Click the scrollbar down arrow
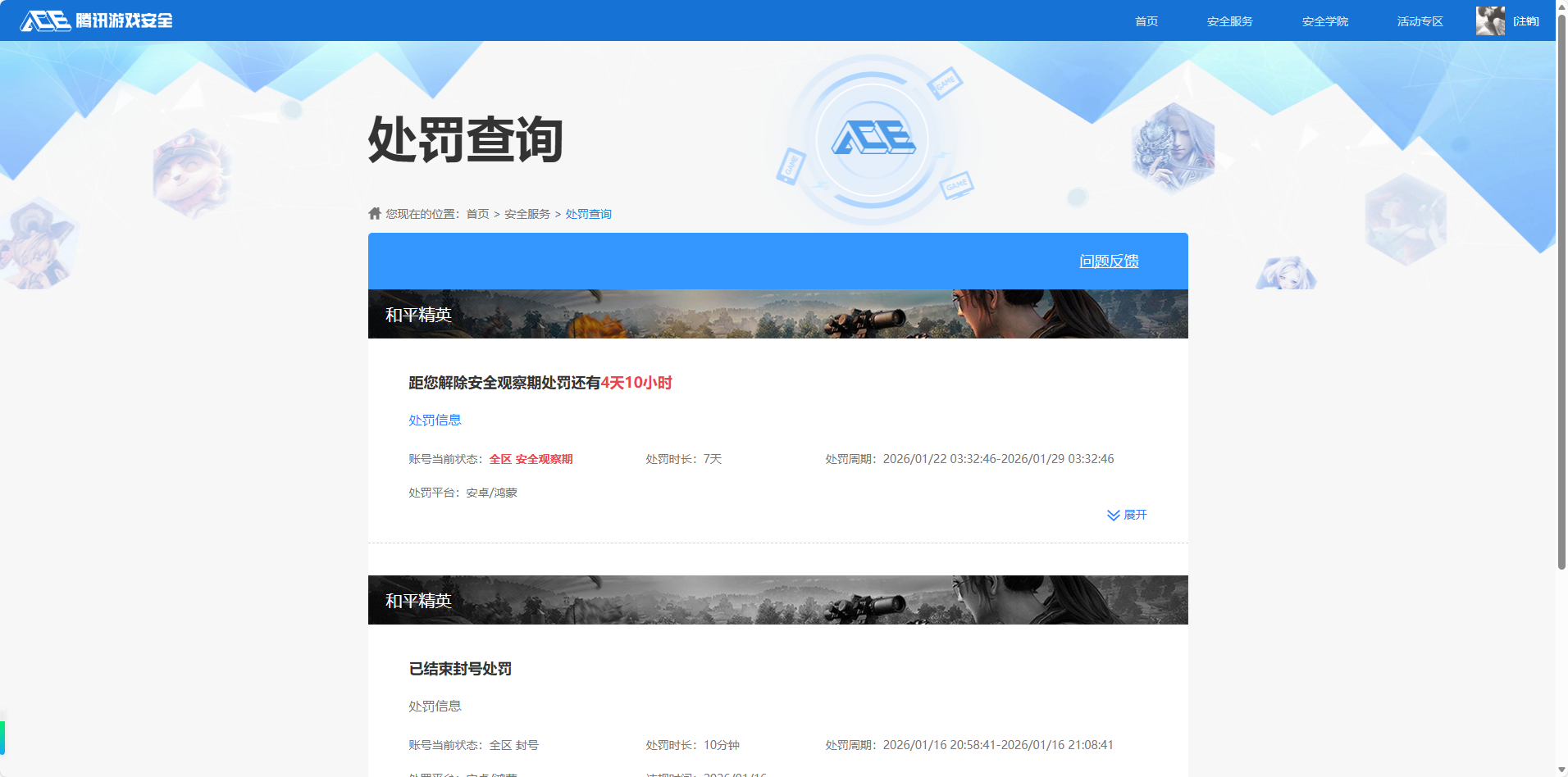This screenshot has width=1568, height=777. (x=1561, y=769)
